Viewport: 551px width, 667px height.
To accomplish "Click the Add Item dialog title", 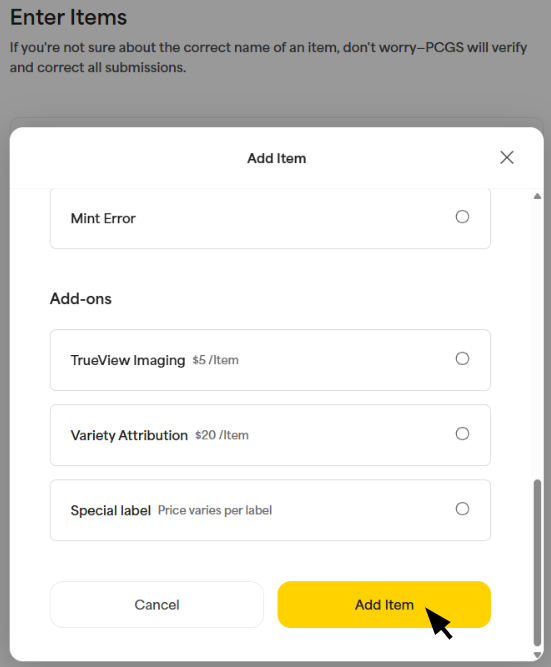I will tap(277, 158).
